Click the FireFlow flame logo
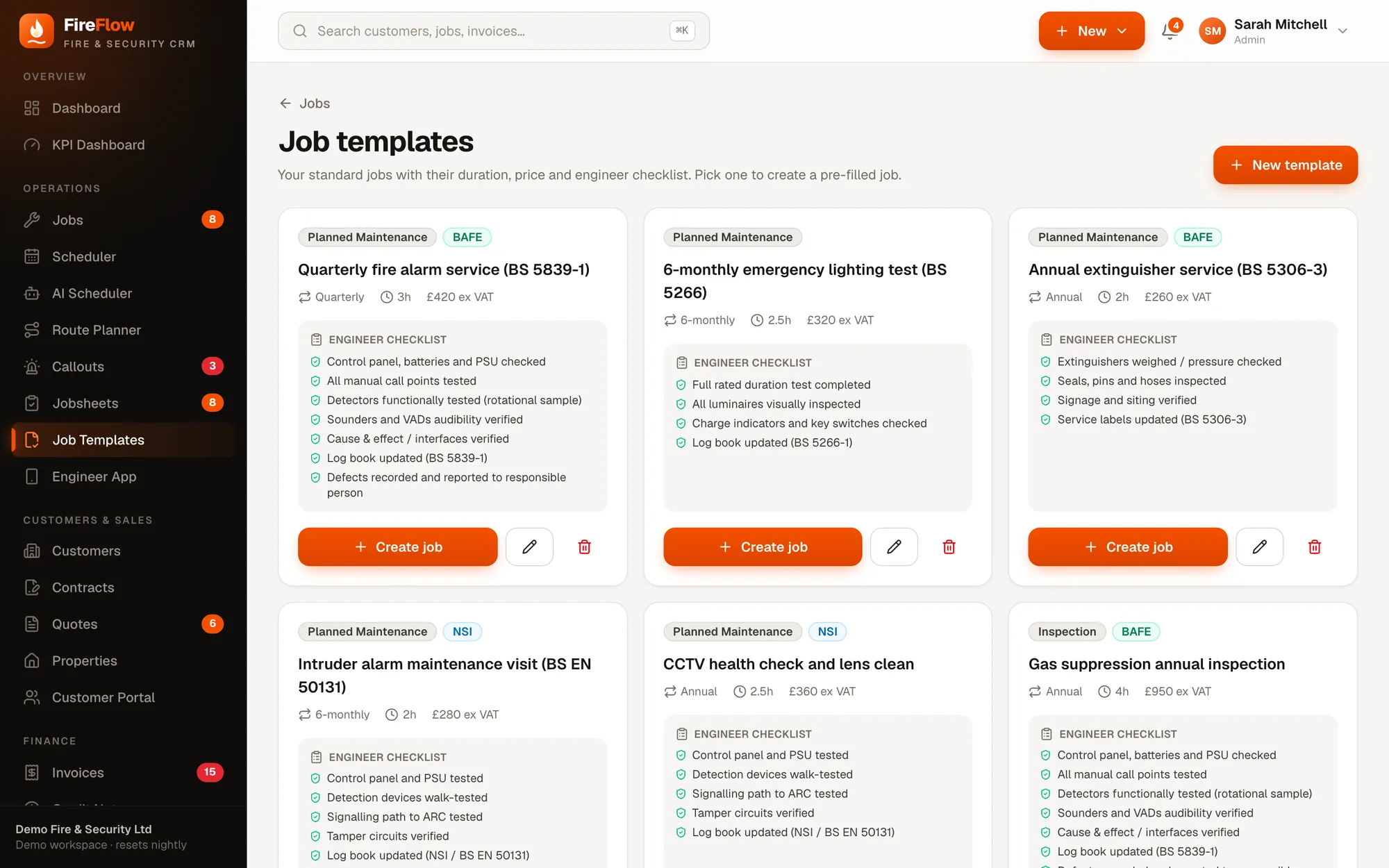 pyautogui.click(x=37, y=31)
